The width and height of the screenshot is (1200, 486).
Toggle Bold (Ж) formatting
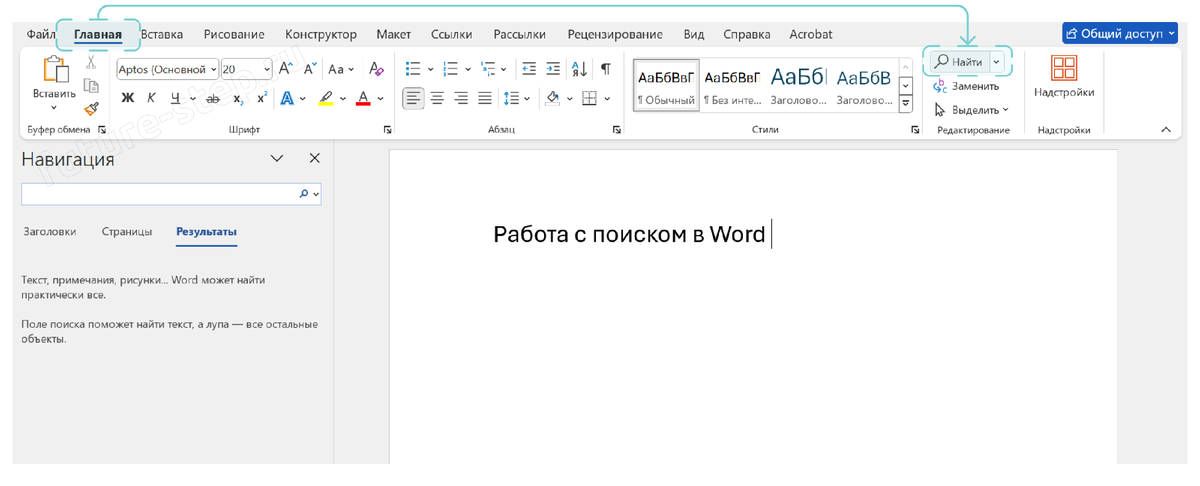tap(127, 98)
